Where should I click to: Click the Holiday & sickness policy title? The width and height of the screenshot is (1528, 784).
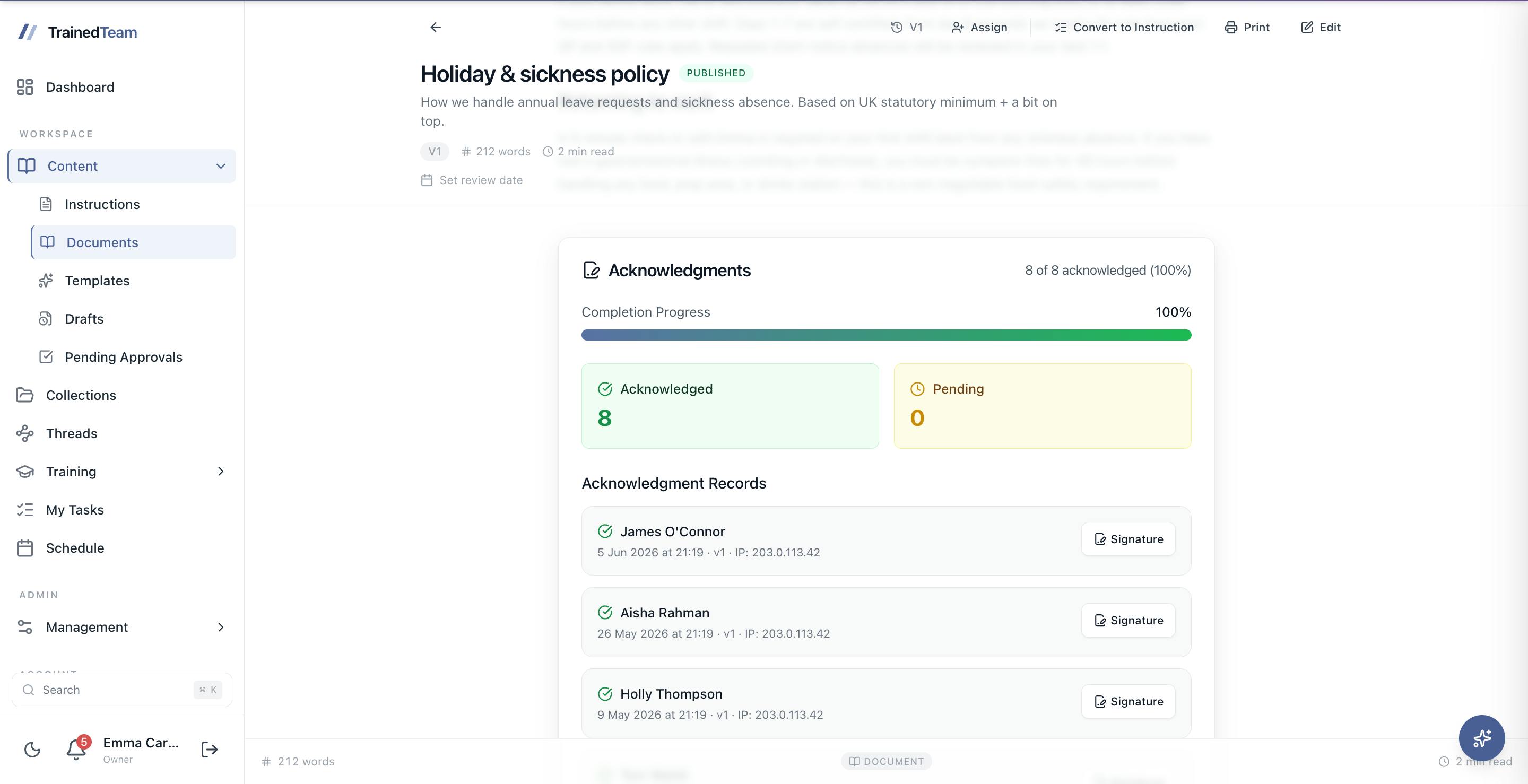[544, 74]
